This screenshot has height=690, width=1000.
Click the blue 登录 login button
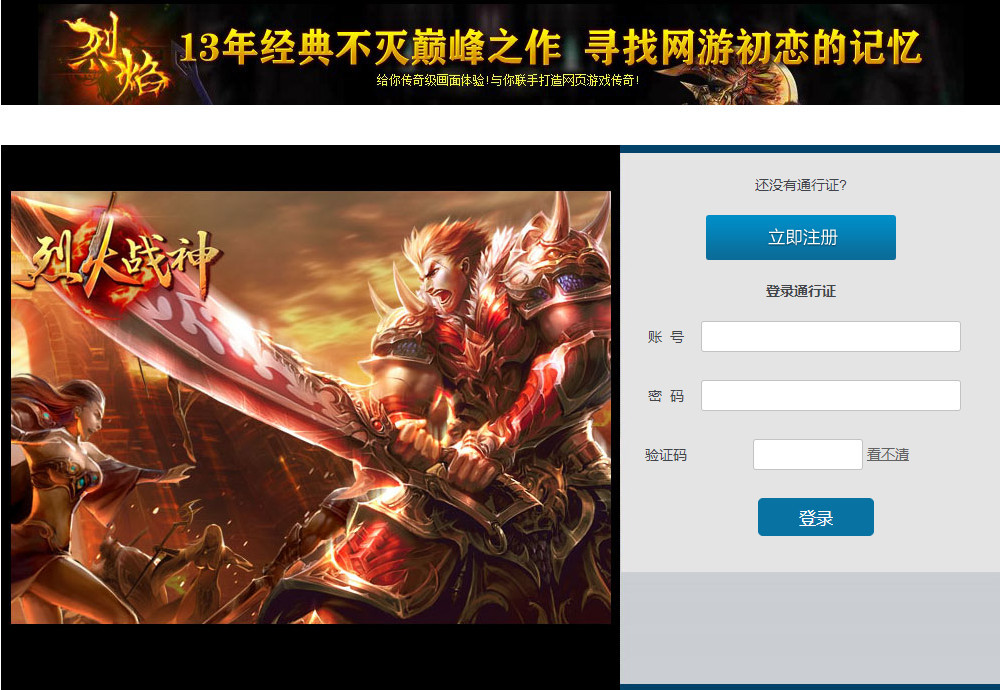[x=816, y=517]
